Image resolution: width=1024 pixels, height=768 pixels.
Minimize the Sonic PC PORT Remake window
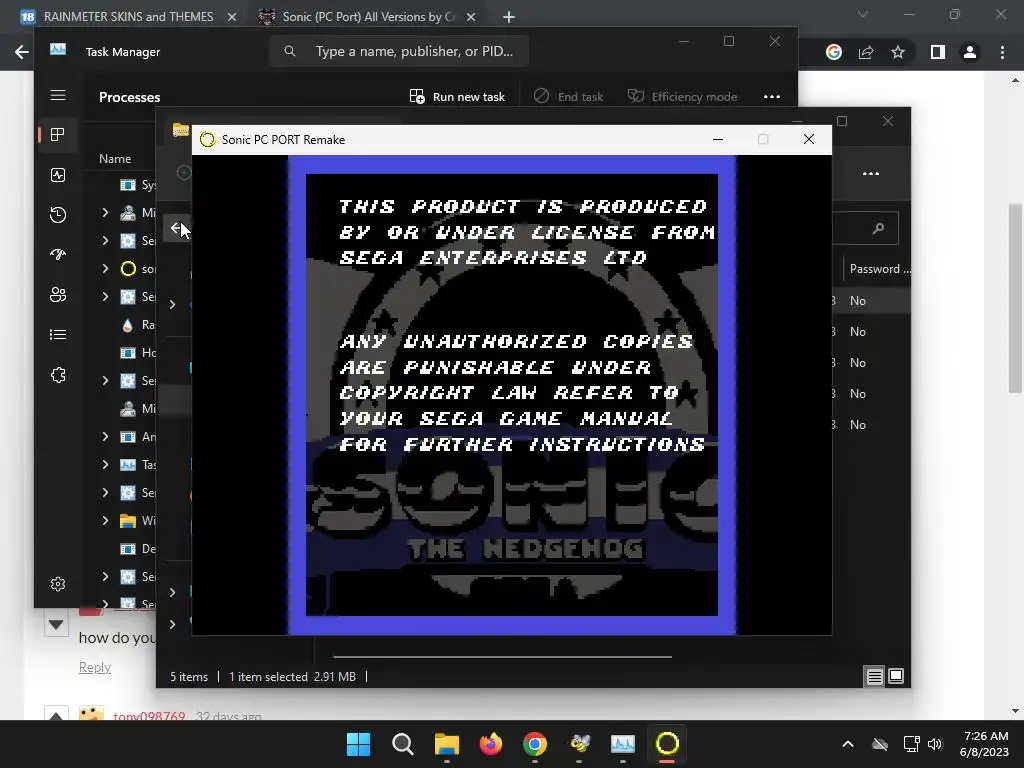coord(718,139)
